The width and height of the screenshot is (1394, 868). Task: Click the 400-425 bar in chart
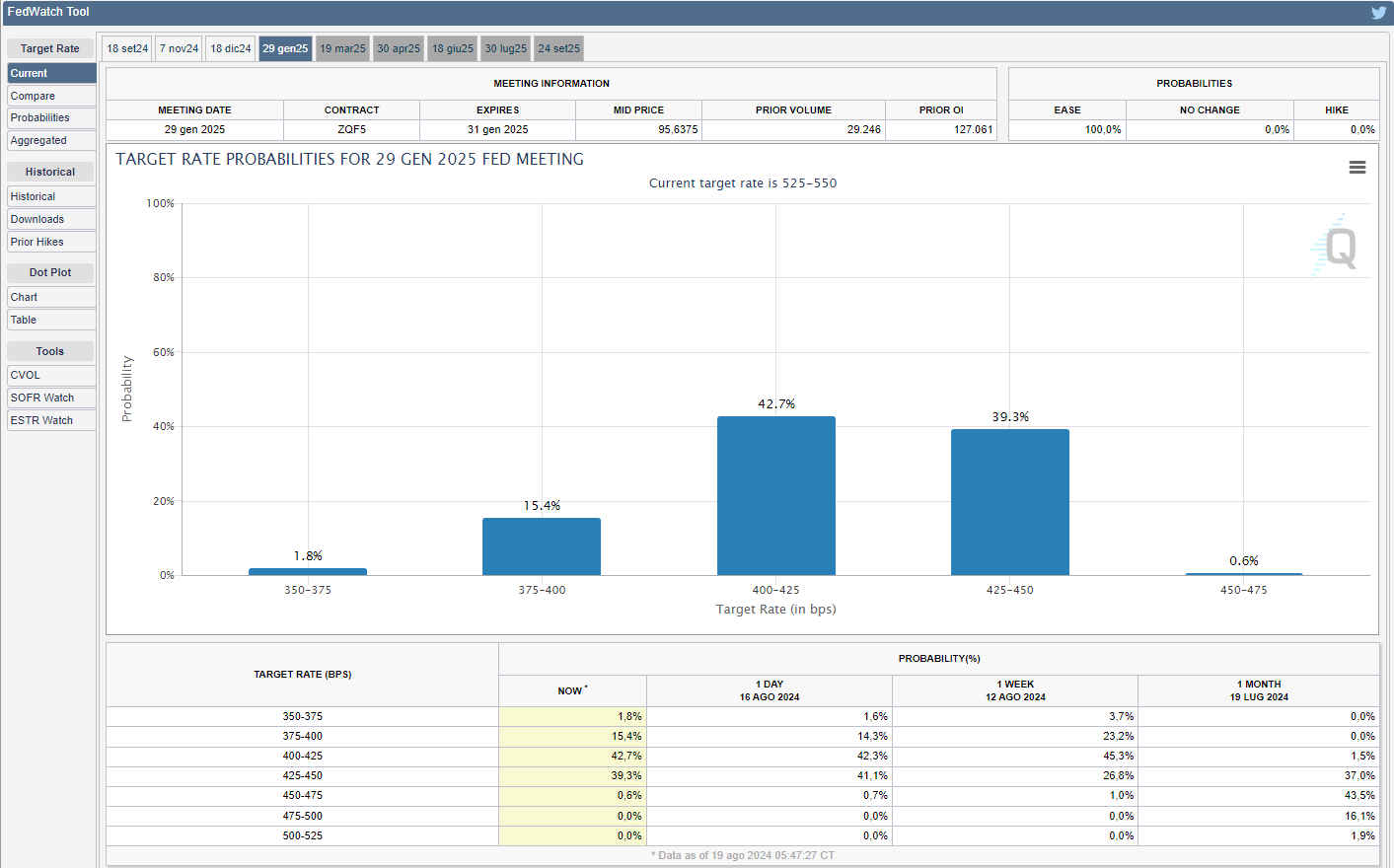[x=775, y=495]
